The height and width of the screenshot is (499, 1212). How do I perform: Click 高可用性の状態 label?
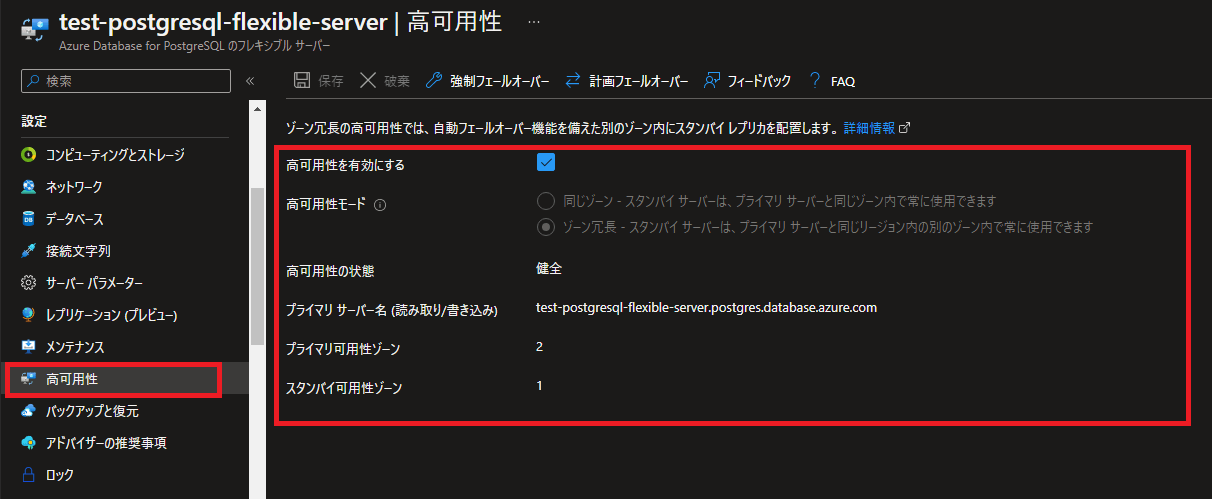coord(331,271)
